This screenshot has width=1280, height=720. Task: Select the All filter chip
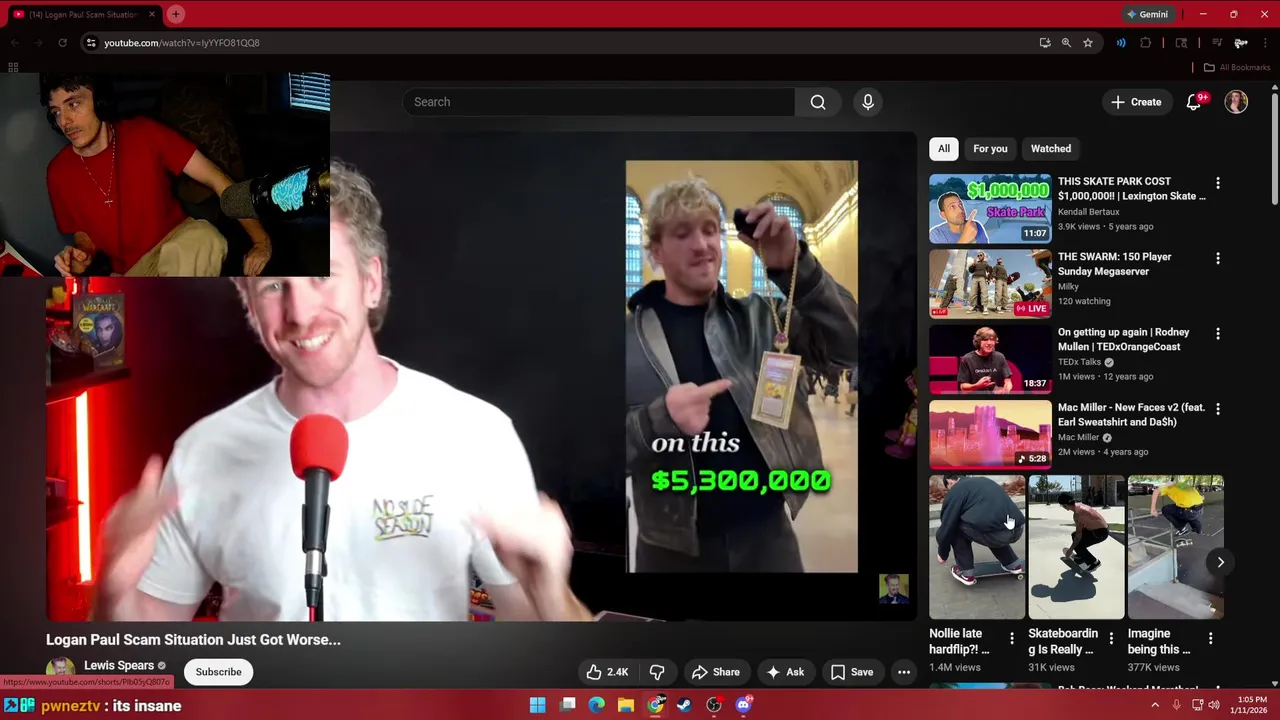pyautogui.click(x=943, y=149)
